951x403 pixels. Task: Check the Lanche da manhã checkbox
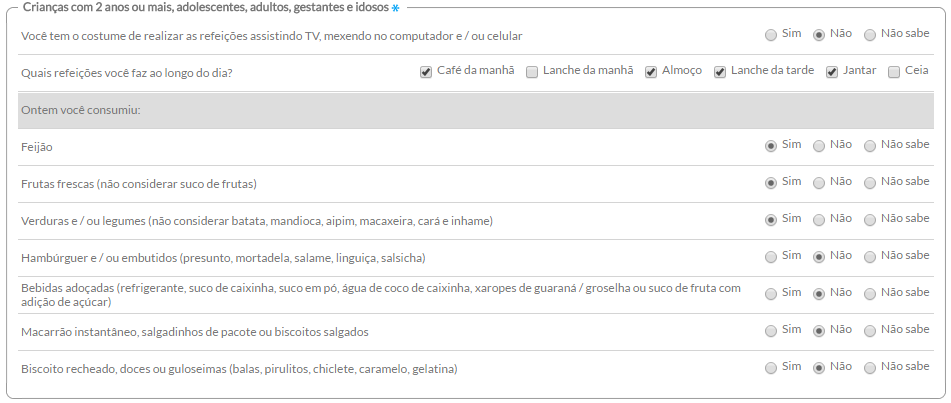532,72
